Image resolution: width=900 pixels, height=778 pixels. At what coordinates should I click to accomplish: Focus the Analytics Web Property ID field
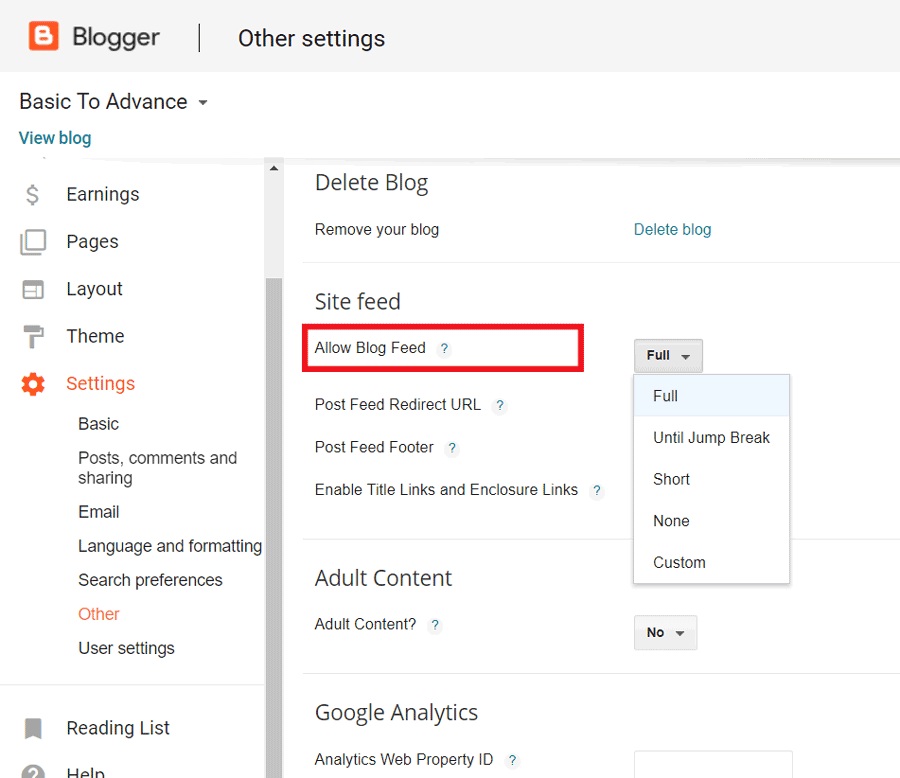(713, 764)
